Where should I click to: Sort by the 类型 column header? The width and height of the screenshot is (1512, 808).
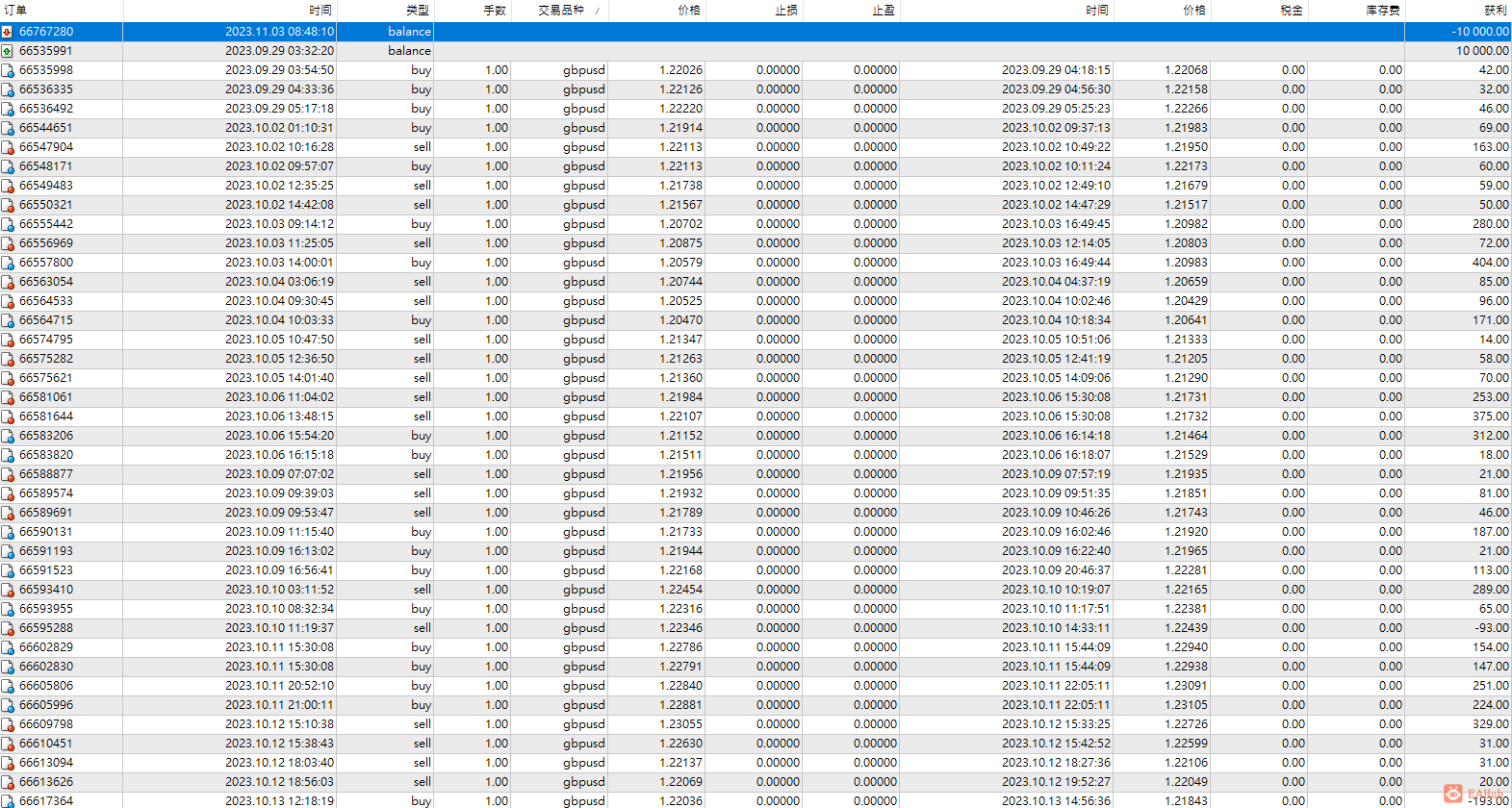418,11
